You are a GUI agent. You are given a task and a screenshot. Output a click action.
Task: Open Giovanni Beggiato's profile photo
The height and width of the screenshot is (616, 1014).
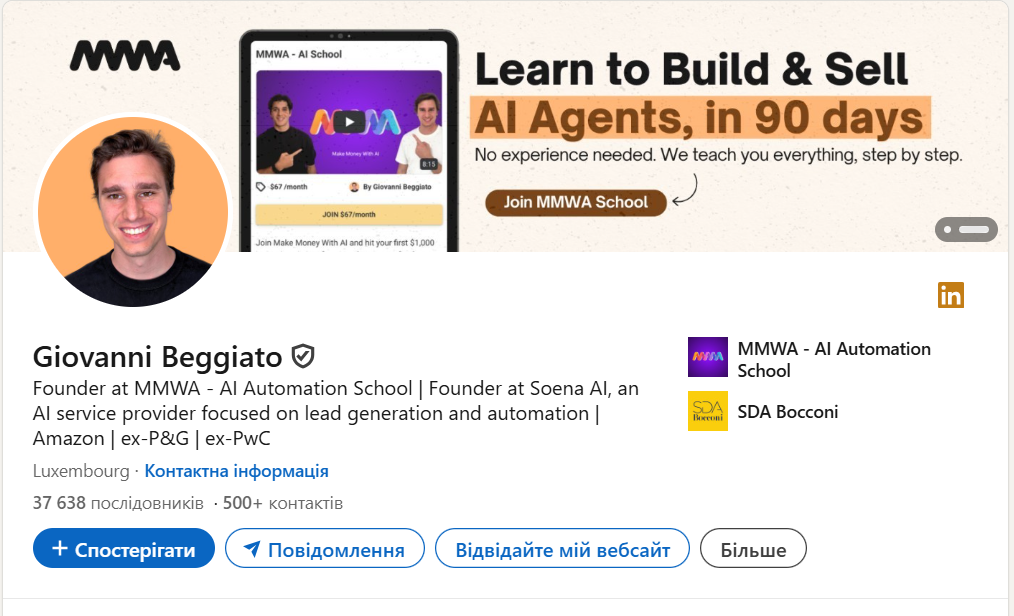(133, 211)
